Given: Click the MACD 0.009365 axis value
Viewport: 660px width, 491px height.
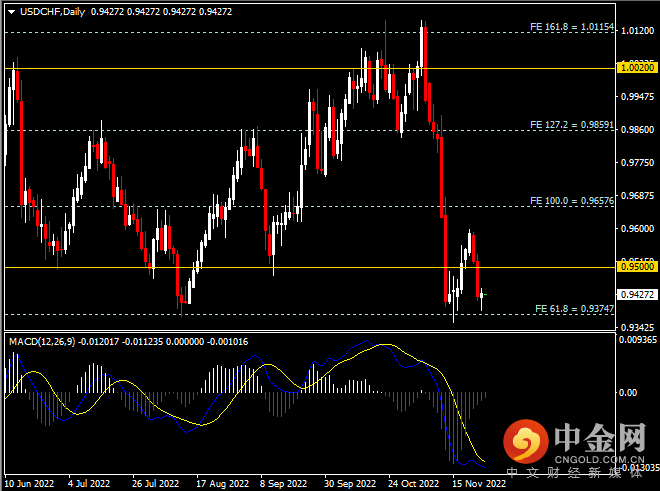Looking at the screenshot, I should coord(636,340).
